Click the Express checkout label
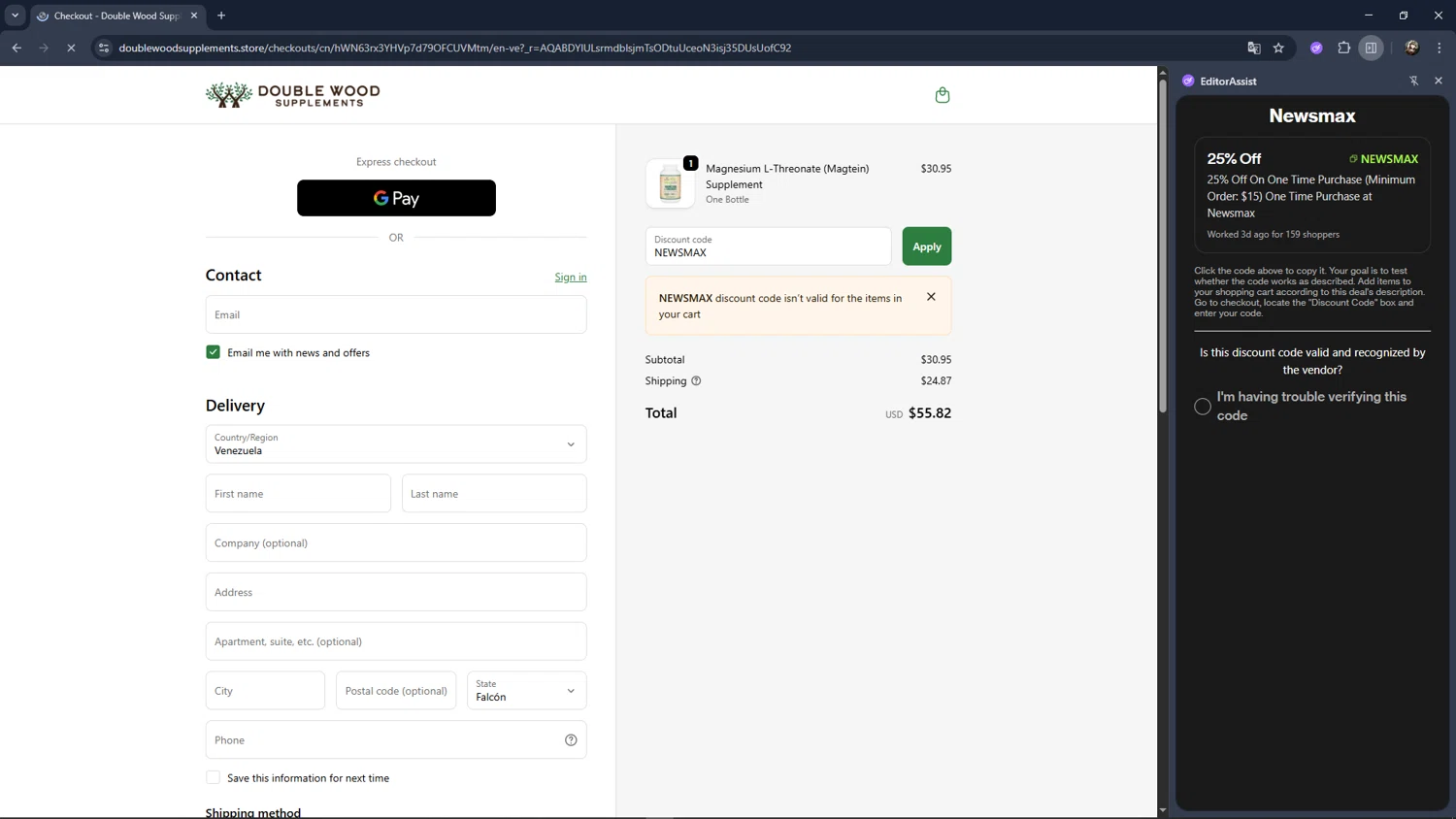 click(x=396, y=162)
